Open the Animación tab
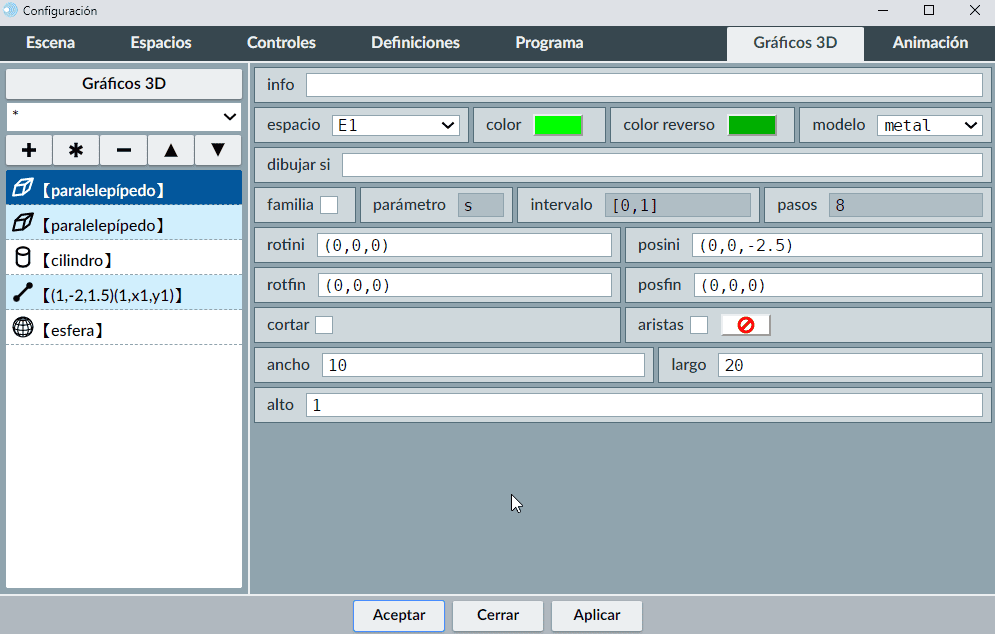Viewport: 995px width, 634px height. pyautogui.click(x=929, y=43)
